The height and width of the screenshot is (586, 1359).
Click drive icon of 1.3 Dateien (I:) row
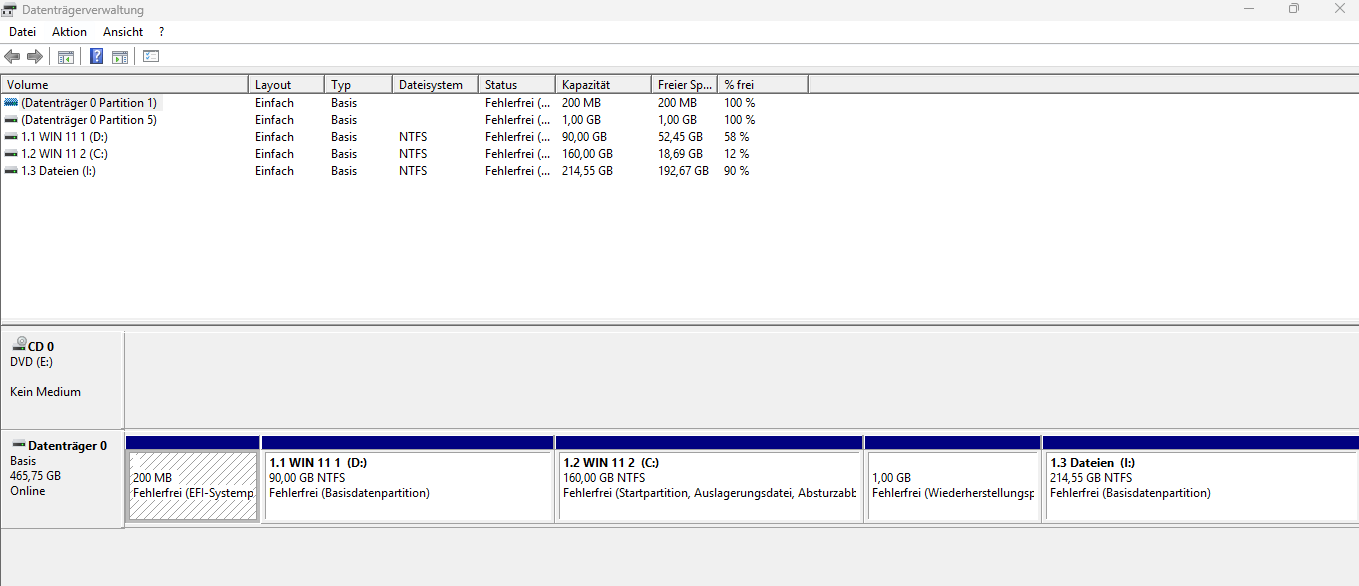11,171
